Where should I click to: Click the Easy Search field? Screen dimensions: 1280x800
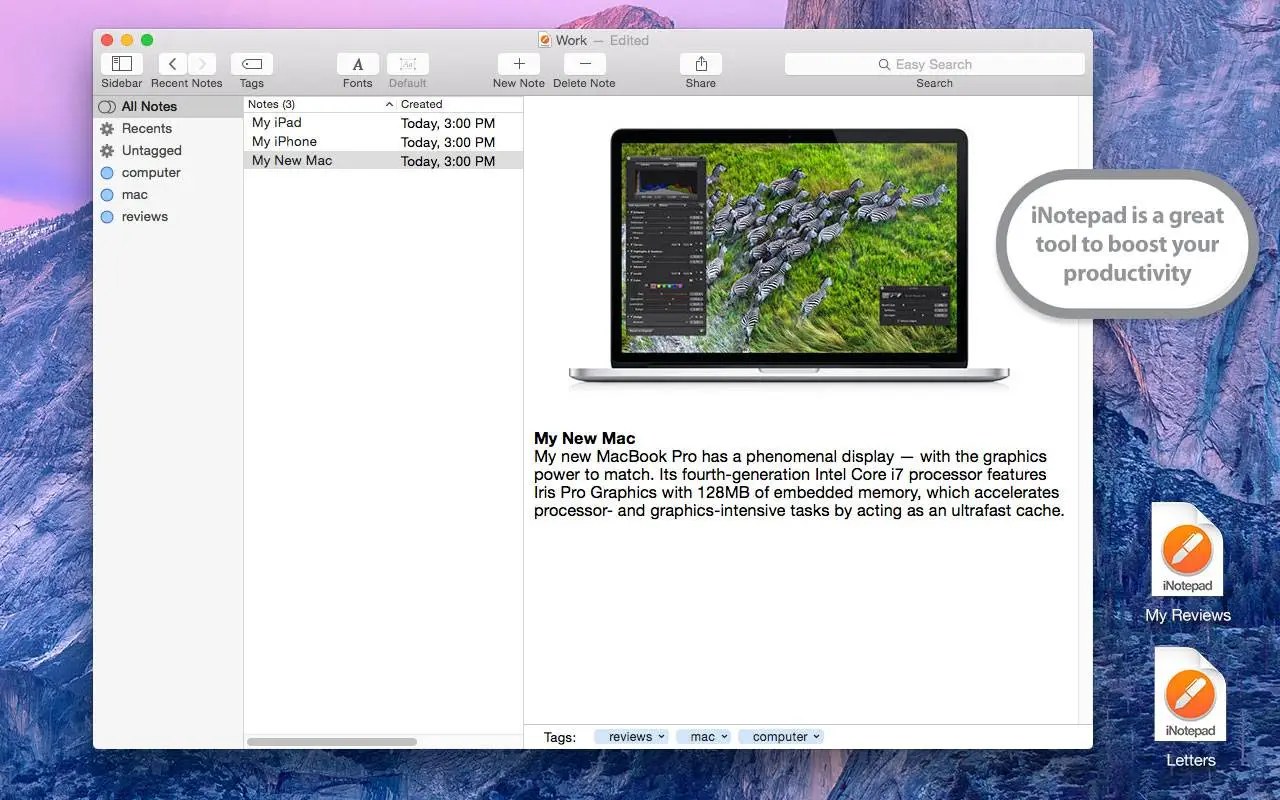coord(935,64)
